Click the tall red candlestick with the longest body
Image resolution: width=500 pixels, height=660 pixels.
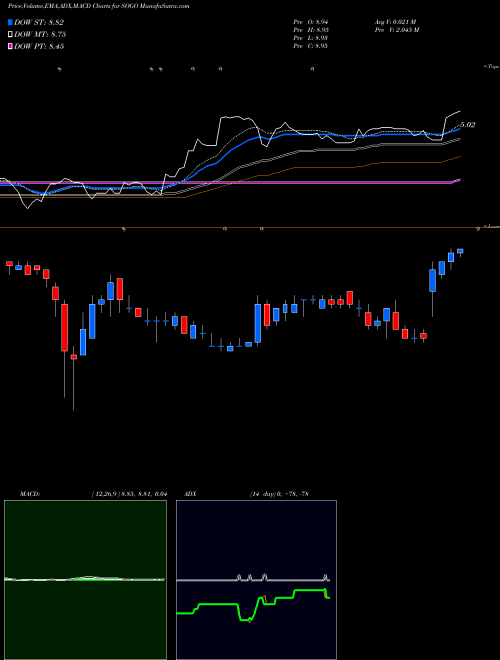click(x=64, y=327)
